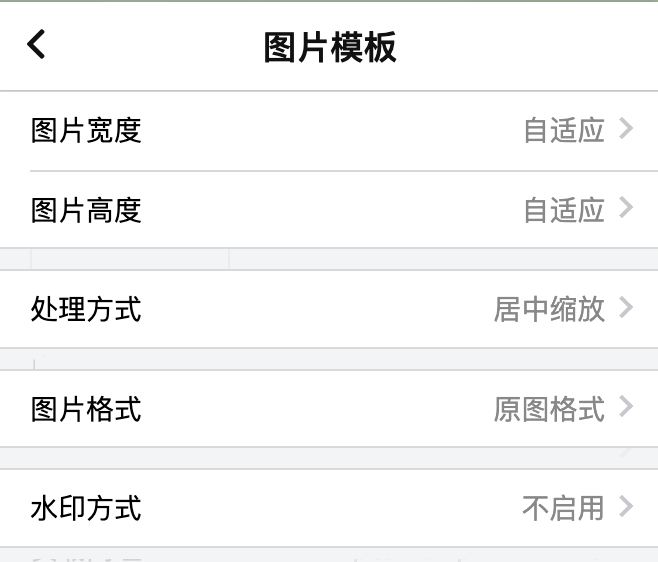Expand chevron beside 图片宽度 自适应
Image resolution: width=658 pixels, height=562 pixels.
click(627, 129)
